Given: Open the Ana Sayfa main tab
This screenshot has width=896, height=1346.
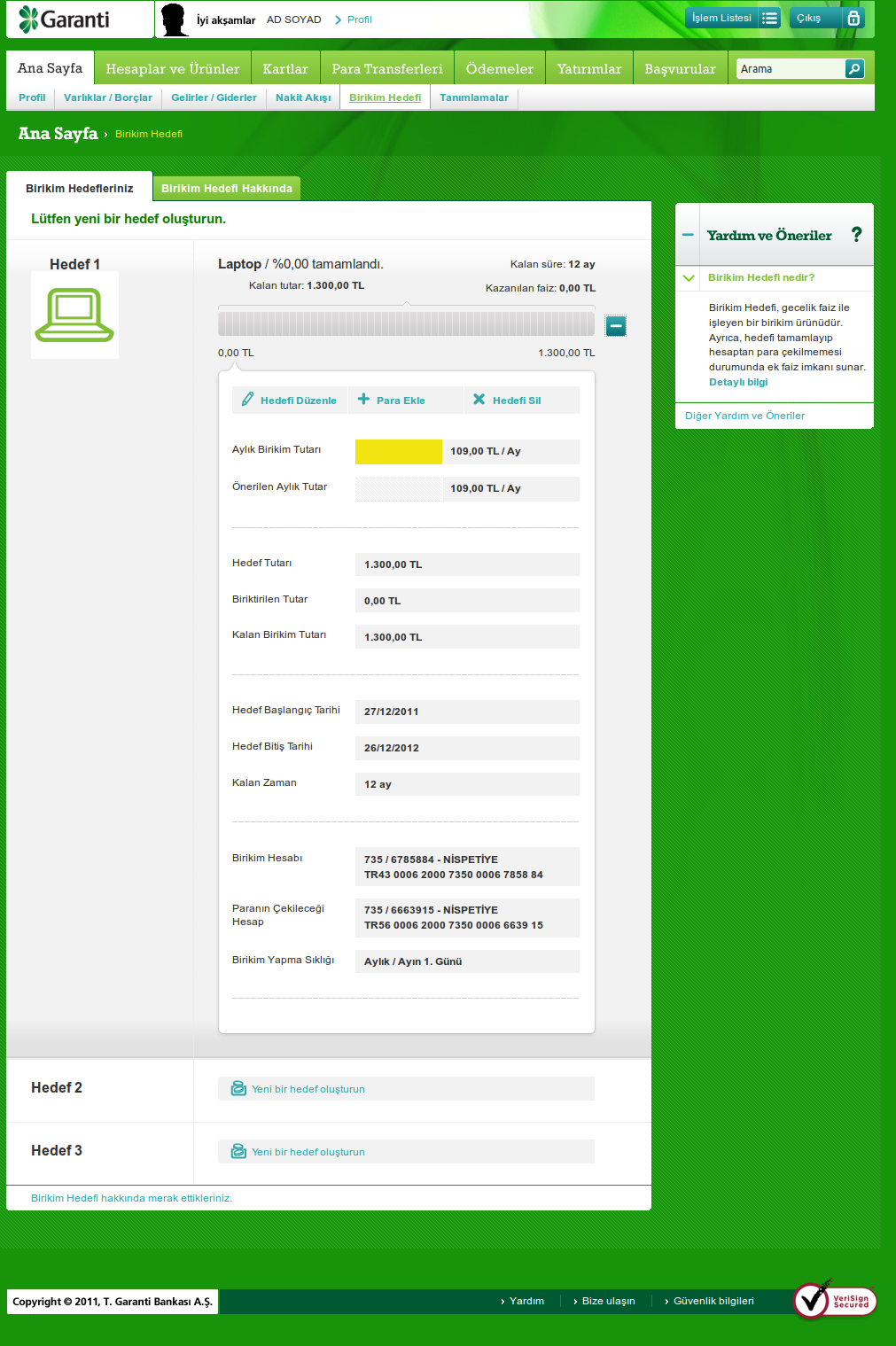Looking at the screenshot, I should (50, 68).
